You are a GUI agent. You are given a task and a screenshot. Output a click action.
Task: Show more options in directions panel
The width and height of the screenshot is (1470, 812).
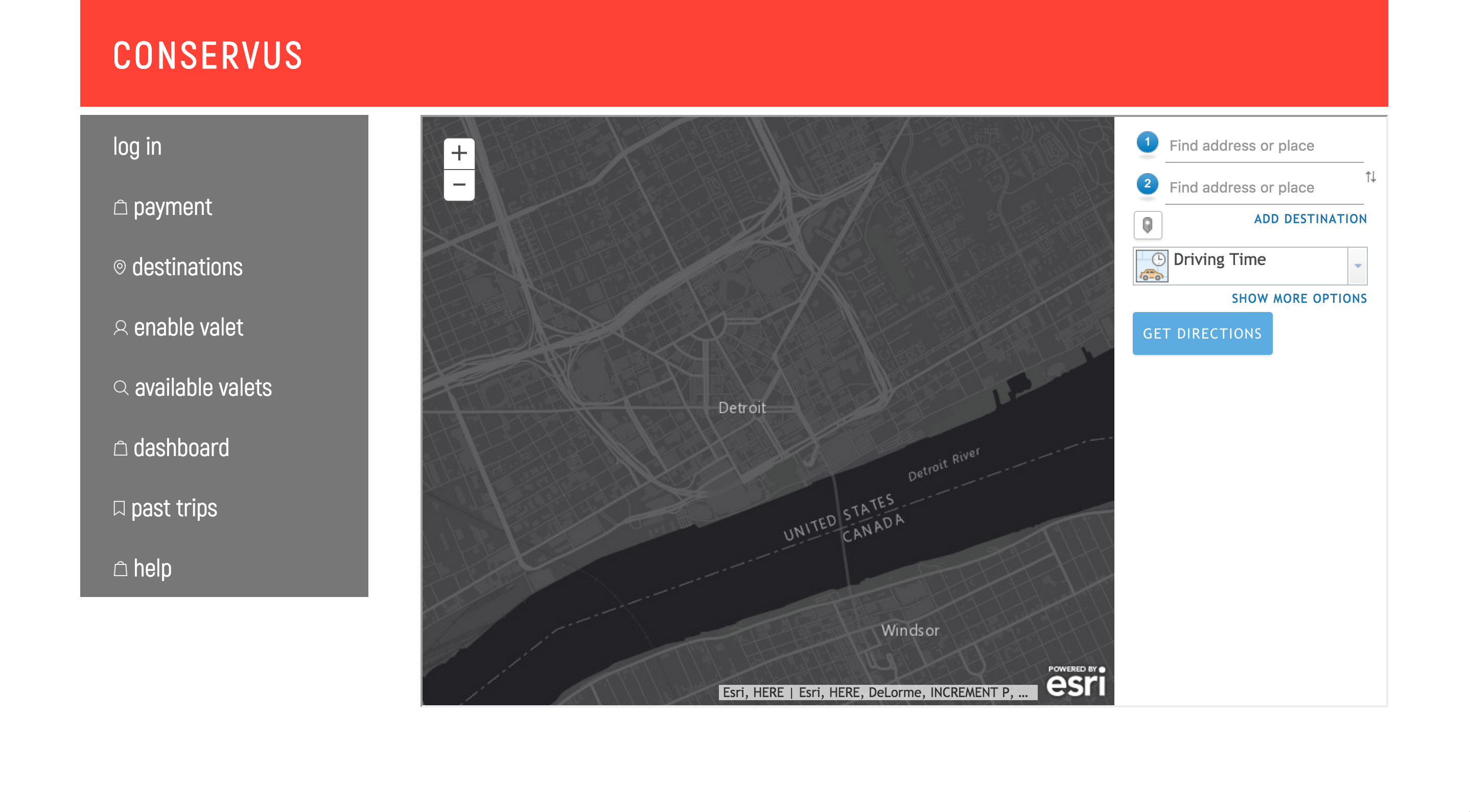click(x=1299, y=299)
